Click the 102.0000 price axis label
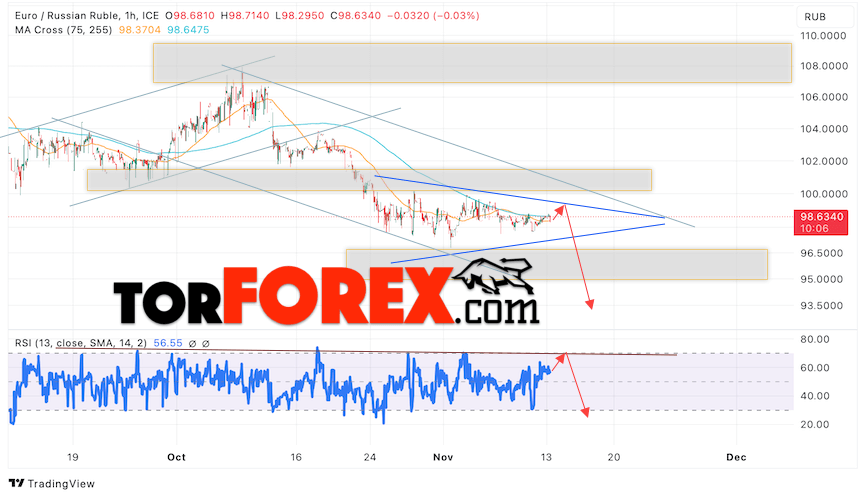Screen dimensions: 866x498 click(823, 161)
